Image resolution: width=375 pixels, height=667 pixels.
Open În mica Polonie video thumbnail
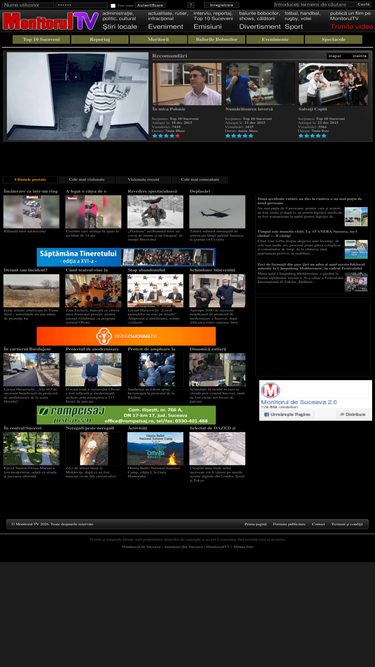coord(187,84)
